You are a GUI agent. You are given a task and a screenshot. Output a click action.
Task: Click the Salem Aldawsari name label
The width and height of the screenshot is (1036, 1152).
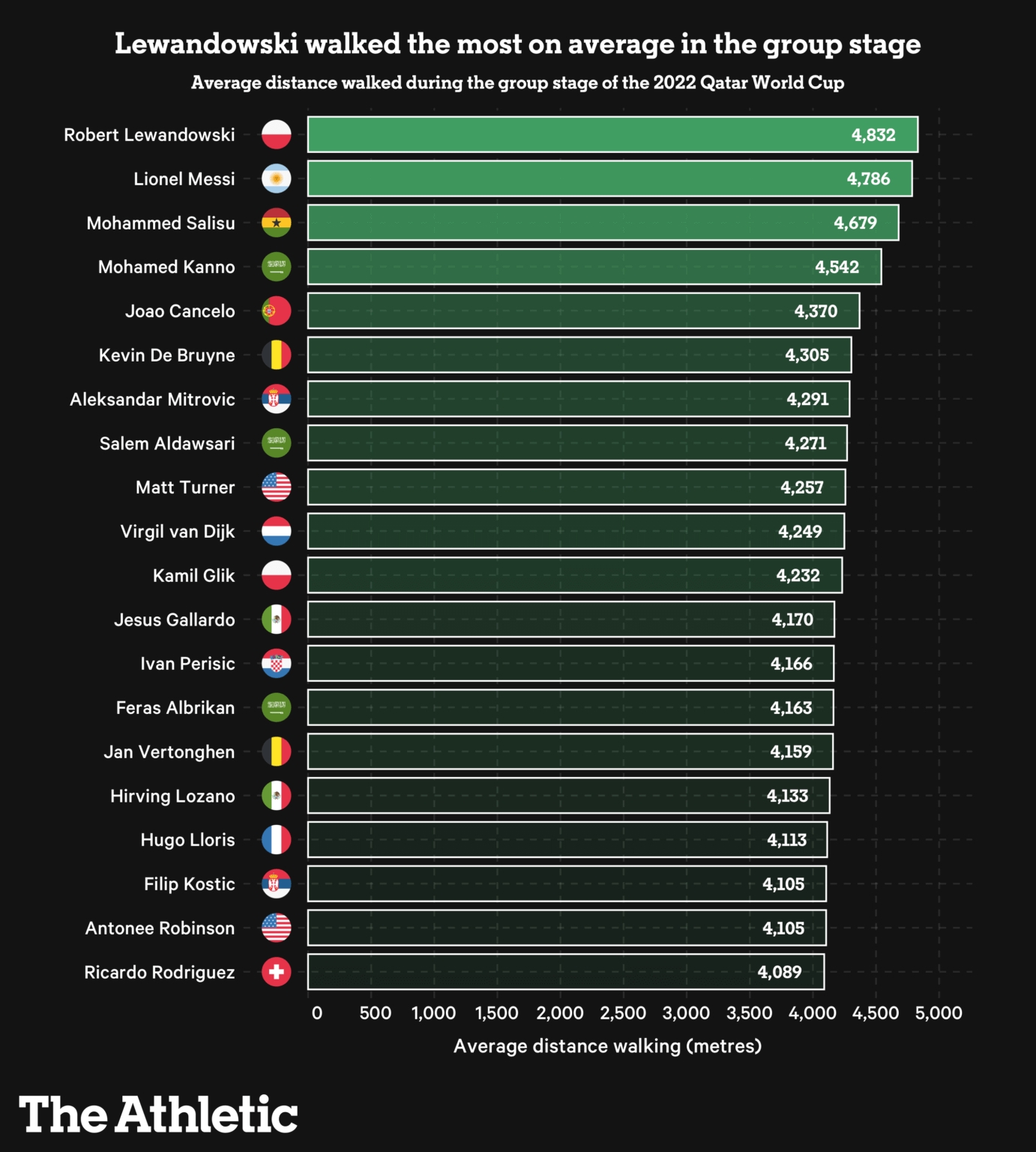167,443
